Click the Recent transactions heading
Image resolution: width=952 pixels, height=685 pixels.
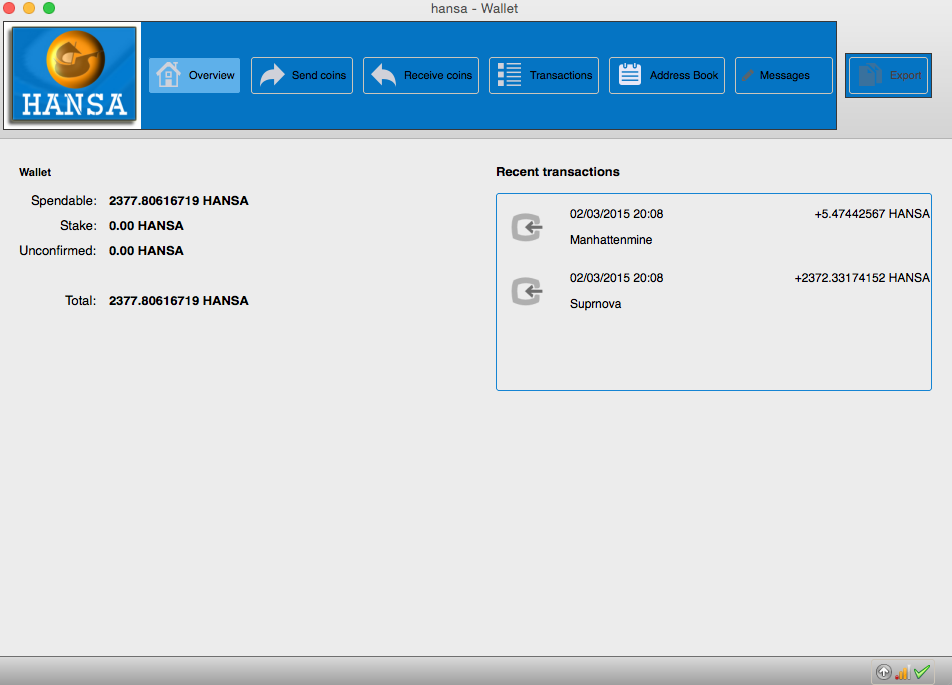click(x=557, y=172)
